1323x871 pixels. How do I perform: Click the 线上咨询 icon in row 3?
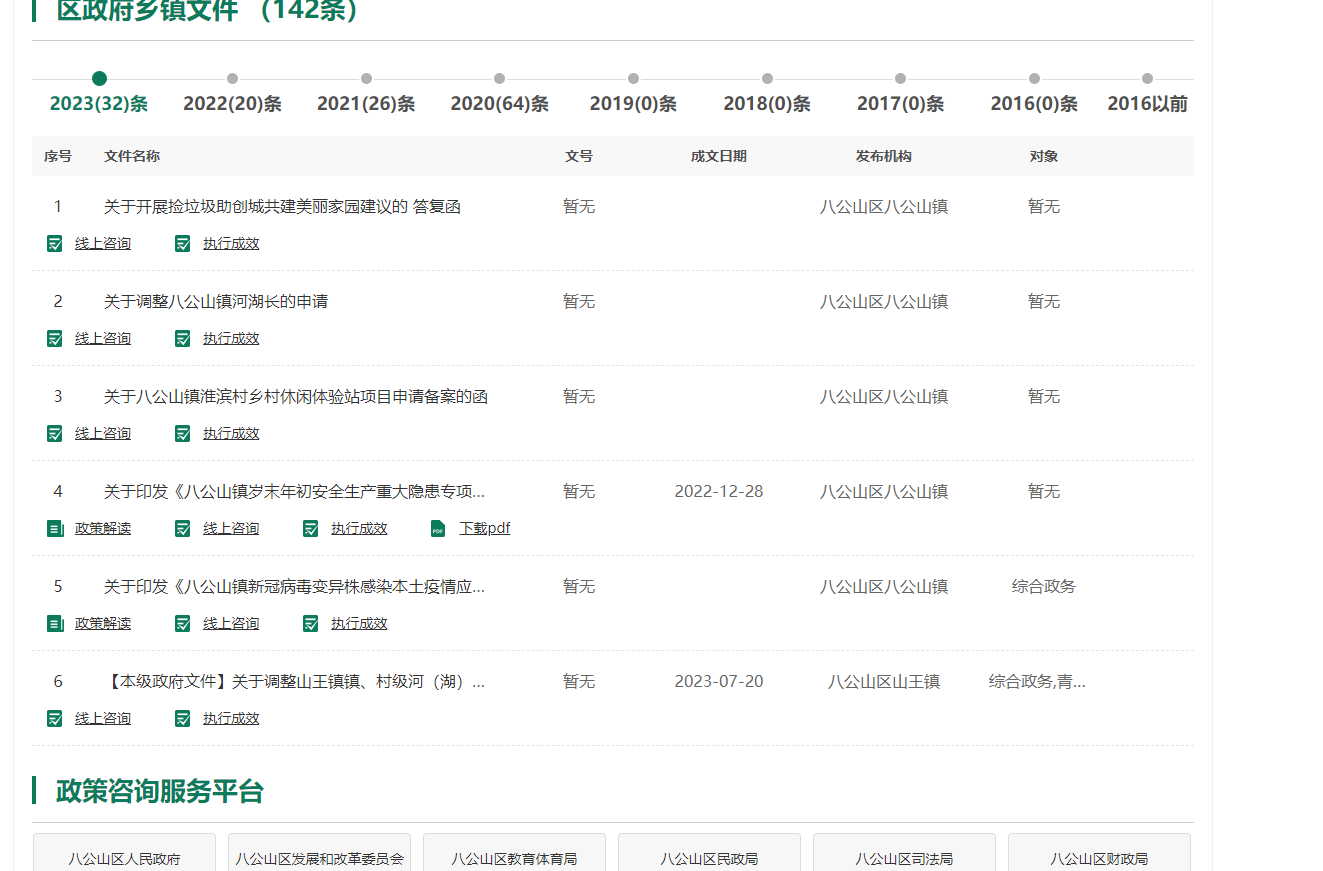(55, 433)
